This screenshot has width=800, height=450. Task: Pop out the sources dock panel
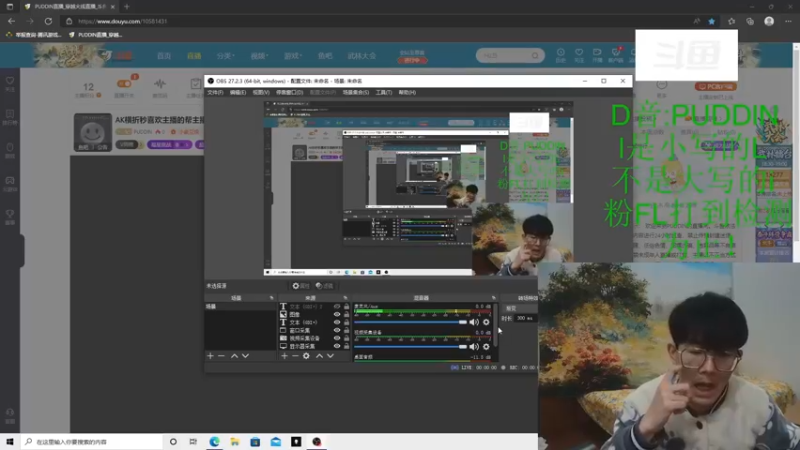pos(345,297)
